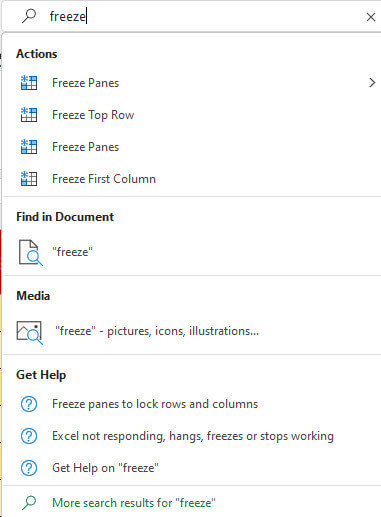The image size is (381, 517).
Task: Open Get Help on "freeze"
Action: (190, 468)
